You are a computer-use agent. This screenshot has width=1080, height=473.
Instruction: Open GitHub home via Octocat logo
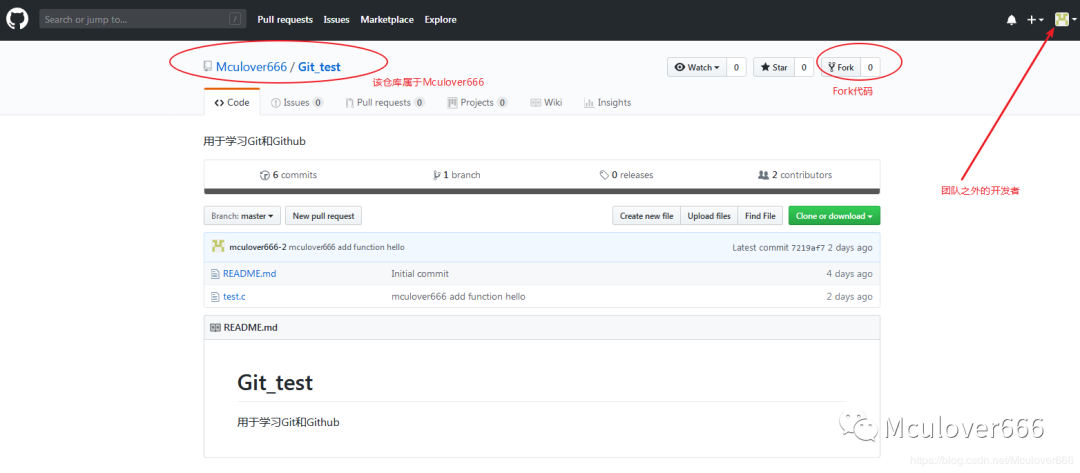point(17,19)
